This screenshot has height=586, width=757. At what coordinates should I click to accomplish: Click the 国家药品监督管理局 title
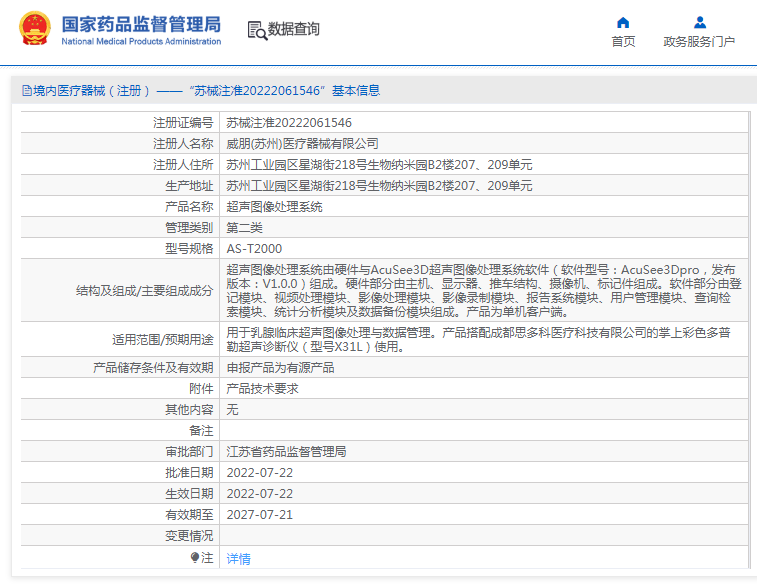coord(141,24)
